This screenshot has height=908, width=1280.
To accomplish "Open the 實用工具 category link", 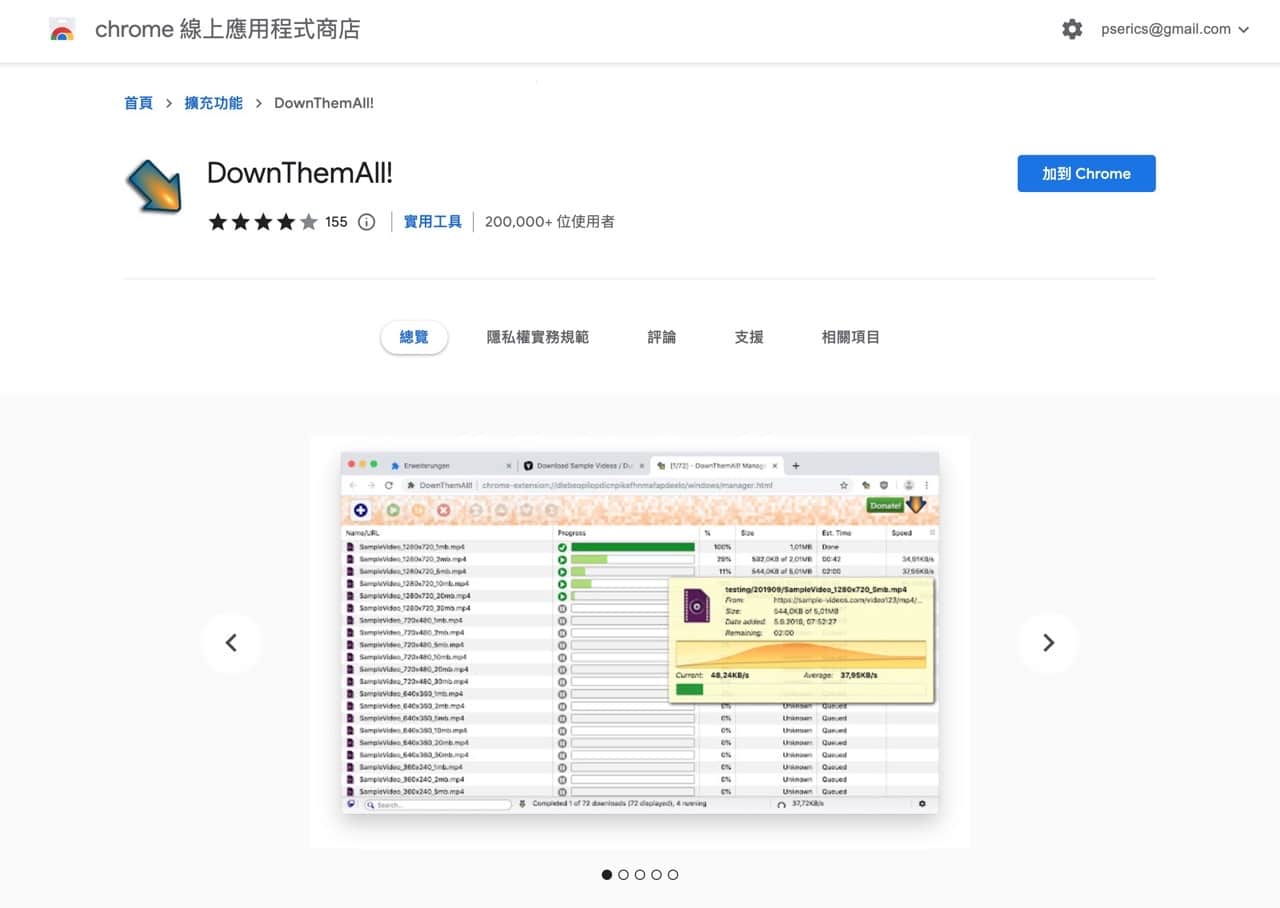I will coord(433,222).
